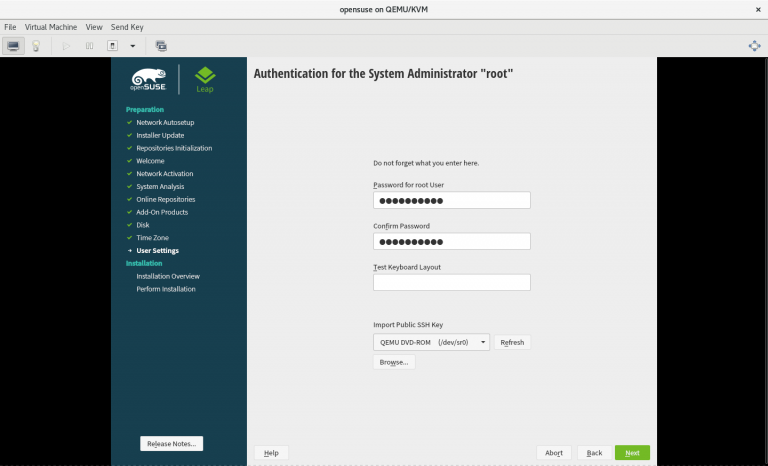This screenshot has width=768, height=466.
Task: Click the openSUSE chameleon logo
Action: point(148,79)
